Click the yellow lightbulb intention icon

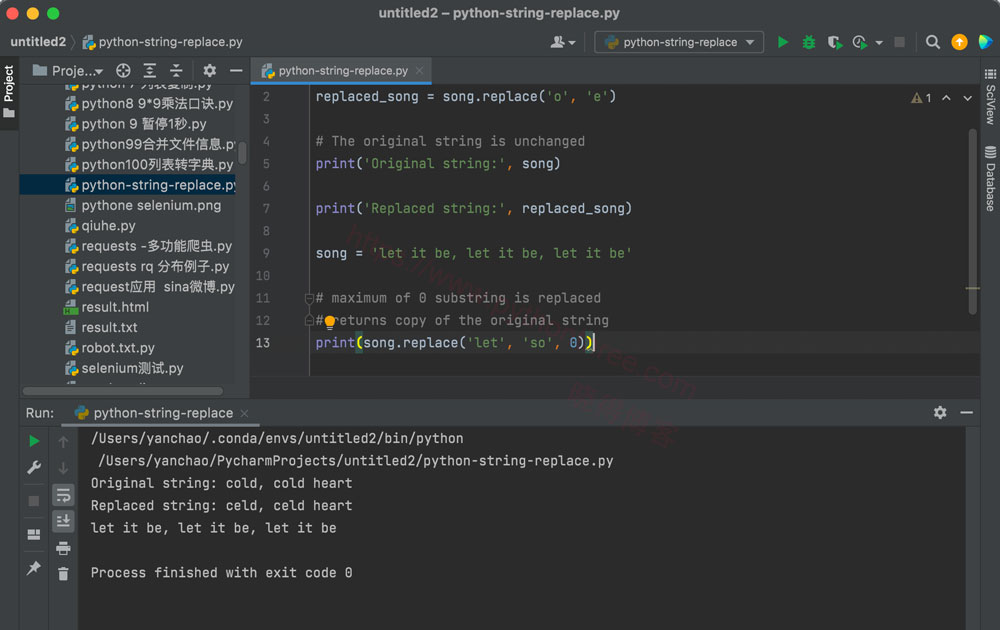click(x=330, y=321)
